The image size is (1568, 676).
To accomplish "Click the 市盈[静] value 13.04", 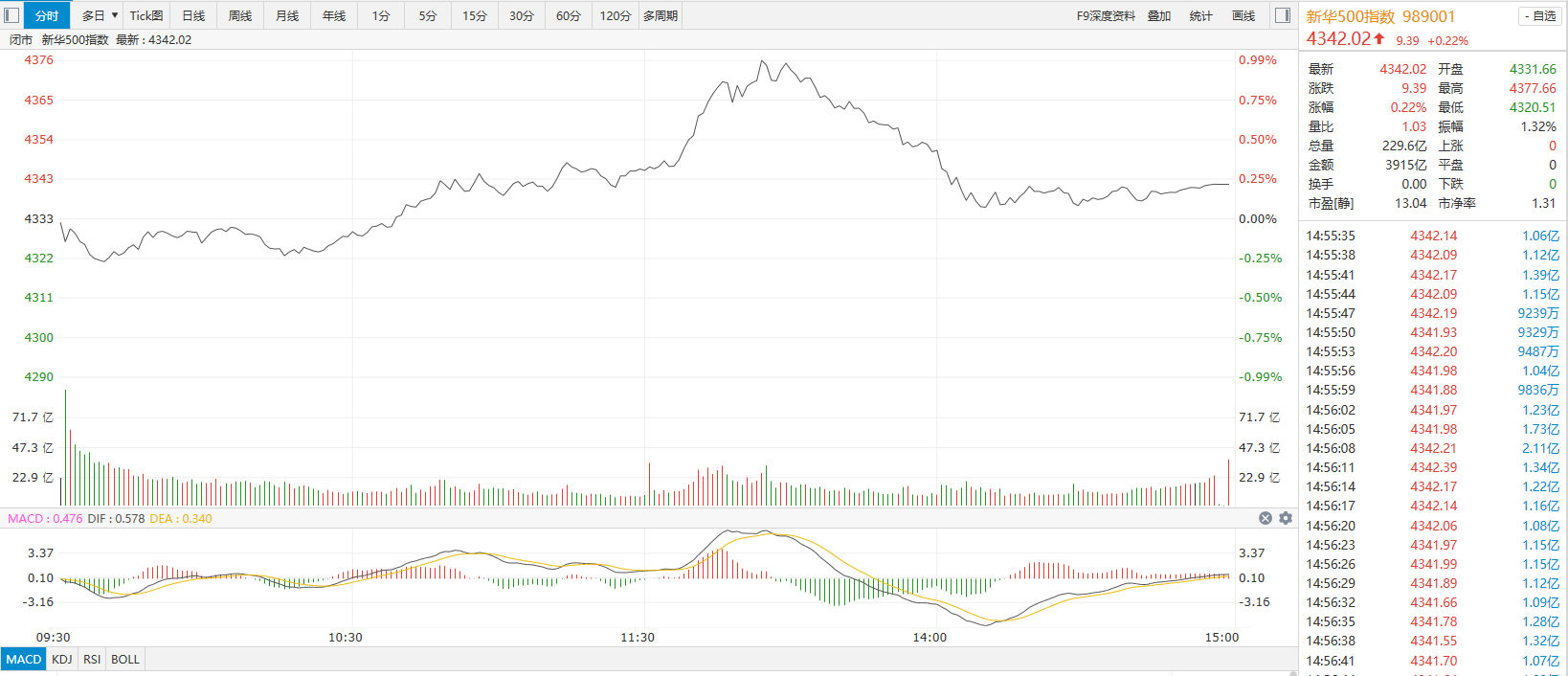I will (1411, 203).
